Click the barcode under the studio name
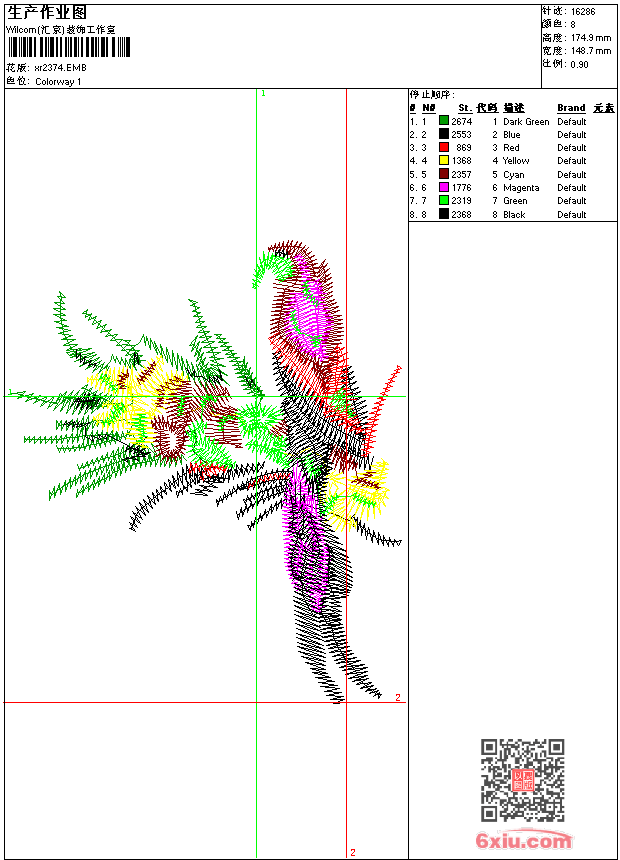 69,47
